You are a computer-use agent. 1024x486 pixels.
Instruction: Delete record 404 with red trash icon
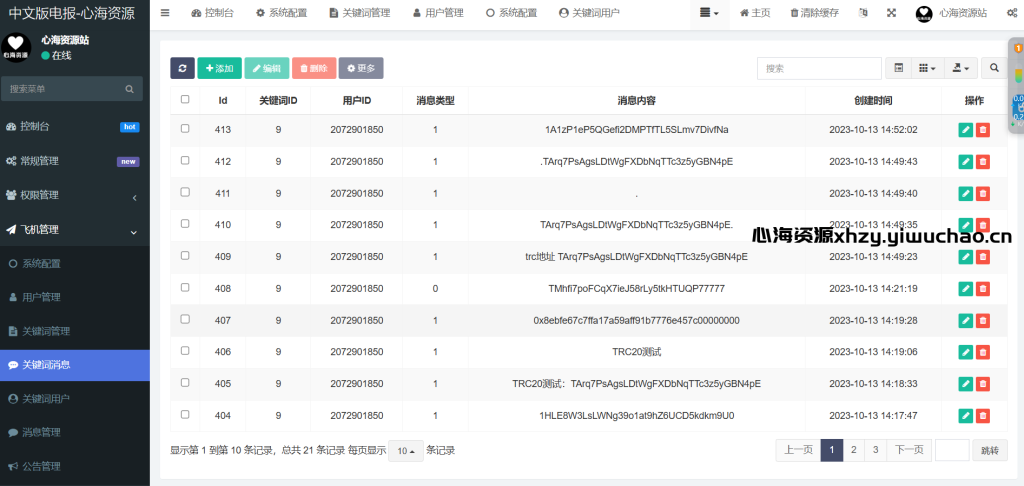(982, 415)
